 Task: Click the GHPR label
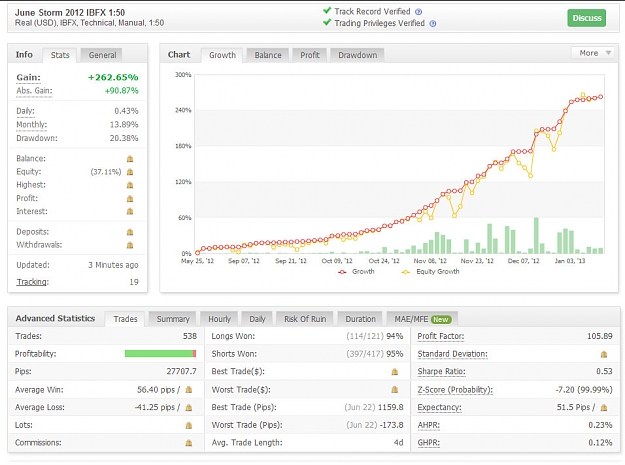point(428,443)
